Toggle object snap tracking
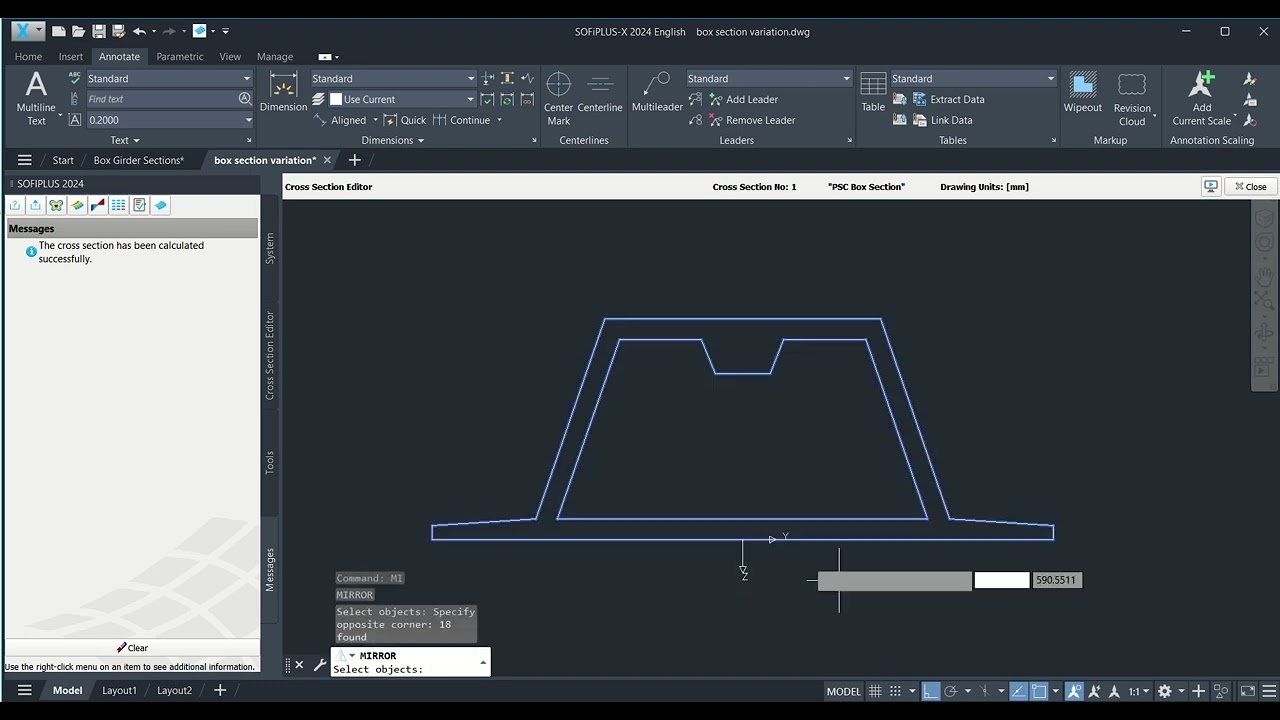1280x720 pixels. coord(1018,691)
